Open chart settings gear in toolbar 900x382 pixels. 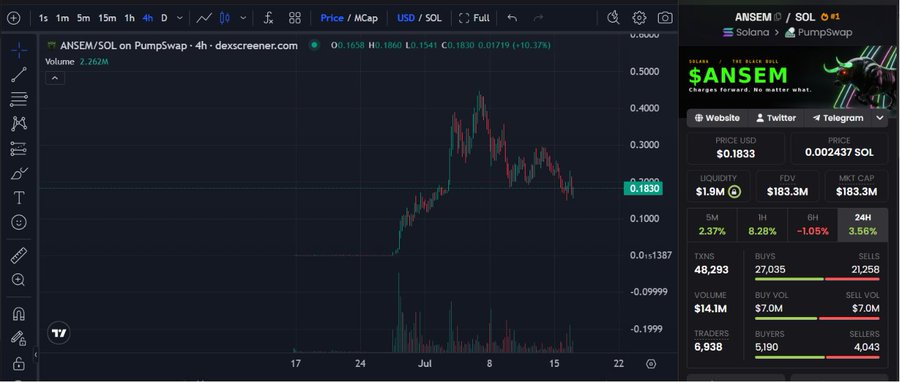click(x=639, y=18)
